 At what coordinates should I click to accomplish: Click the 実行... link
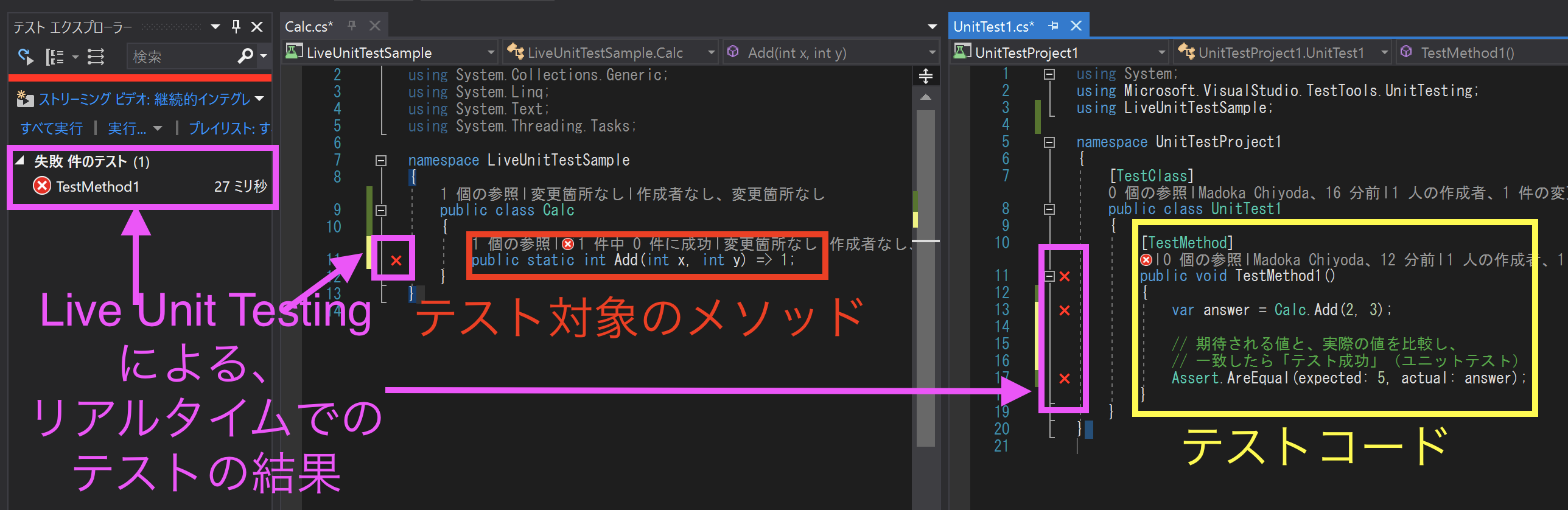pos(127,128)
